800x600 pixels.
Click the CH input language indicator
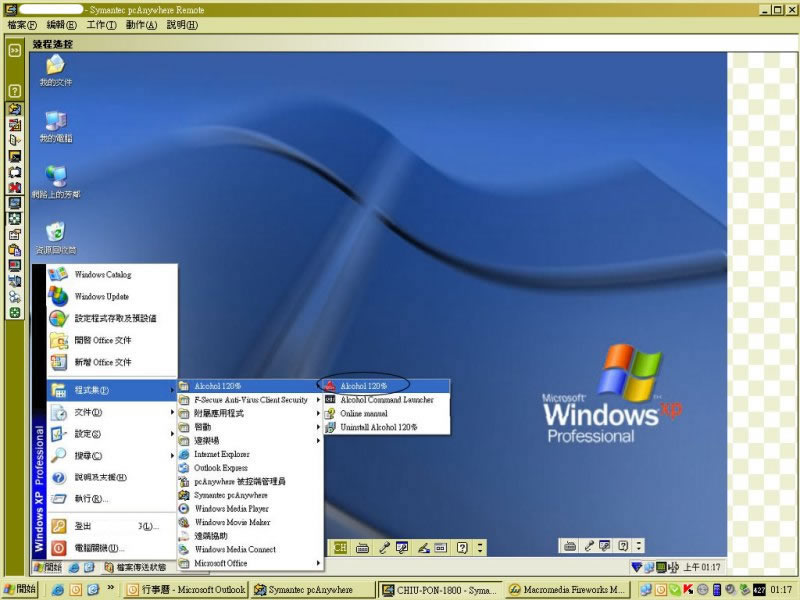coord(340,548)
